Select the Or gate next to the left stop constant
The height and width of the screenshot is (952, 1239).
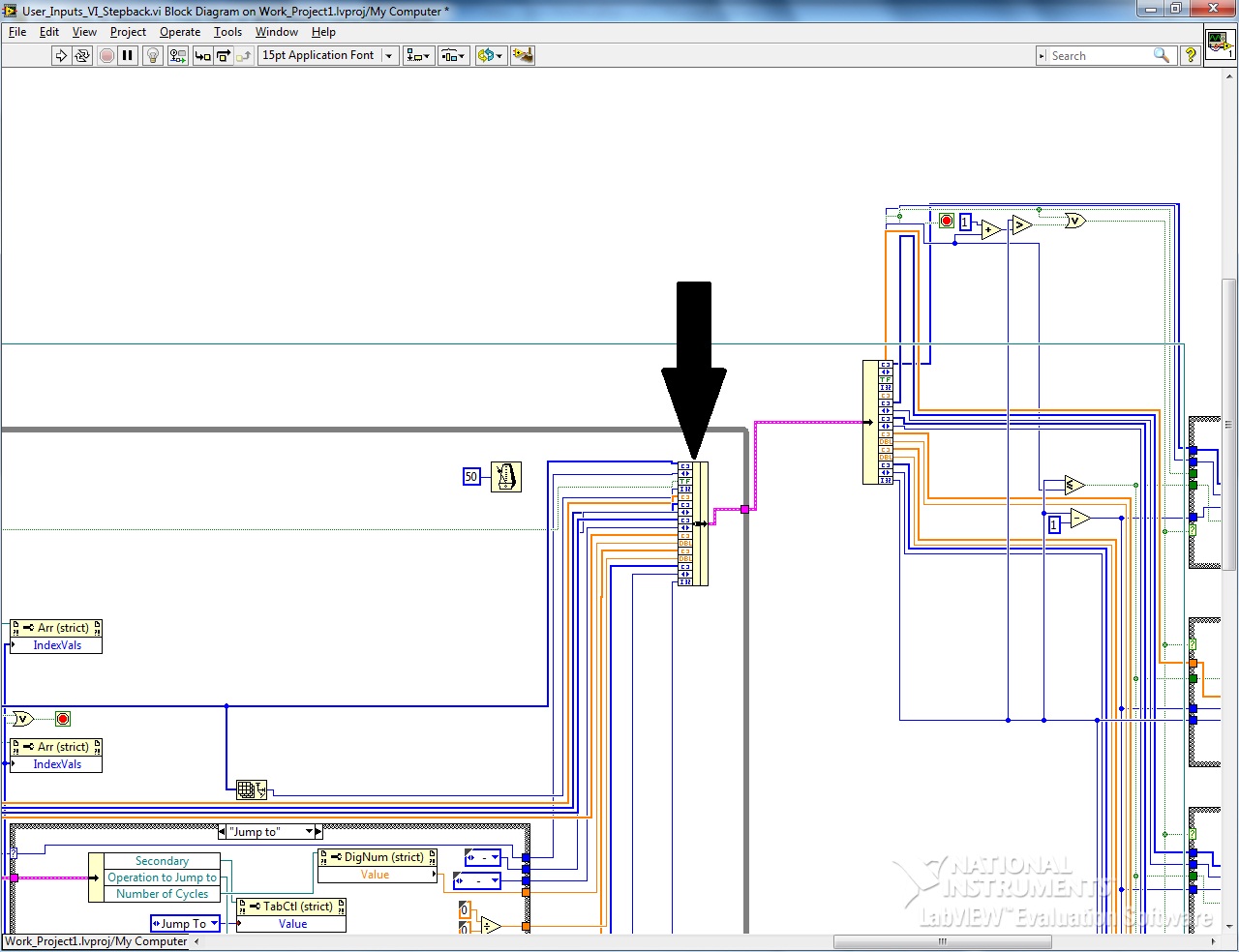pos(21,719)
